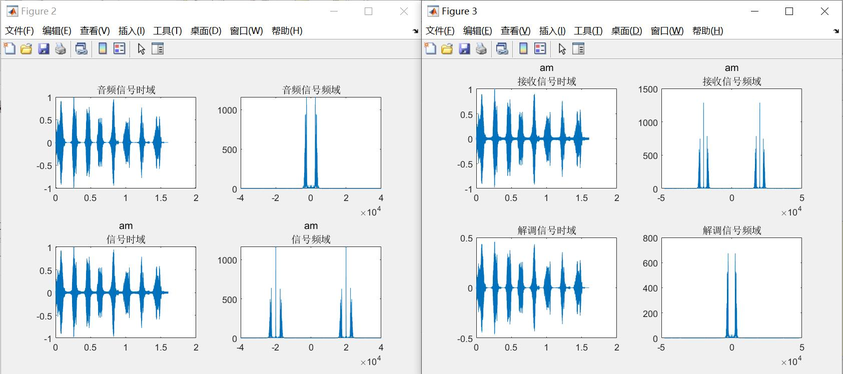The image size is (843, 374).
Task: Open 工具(T) menu in Figure 3
Action: tap(589, 31)
